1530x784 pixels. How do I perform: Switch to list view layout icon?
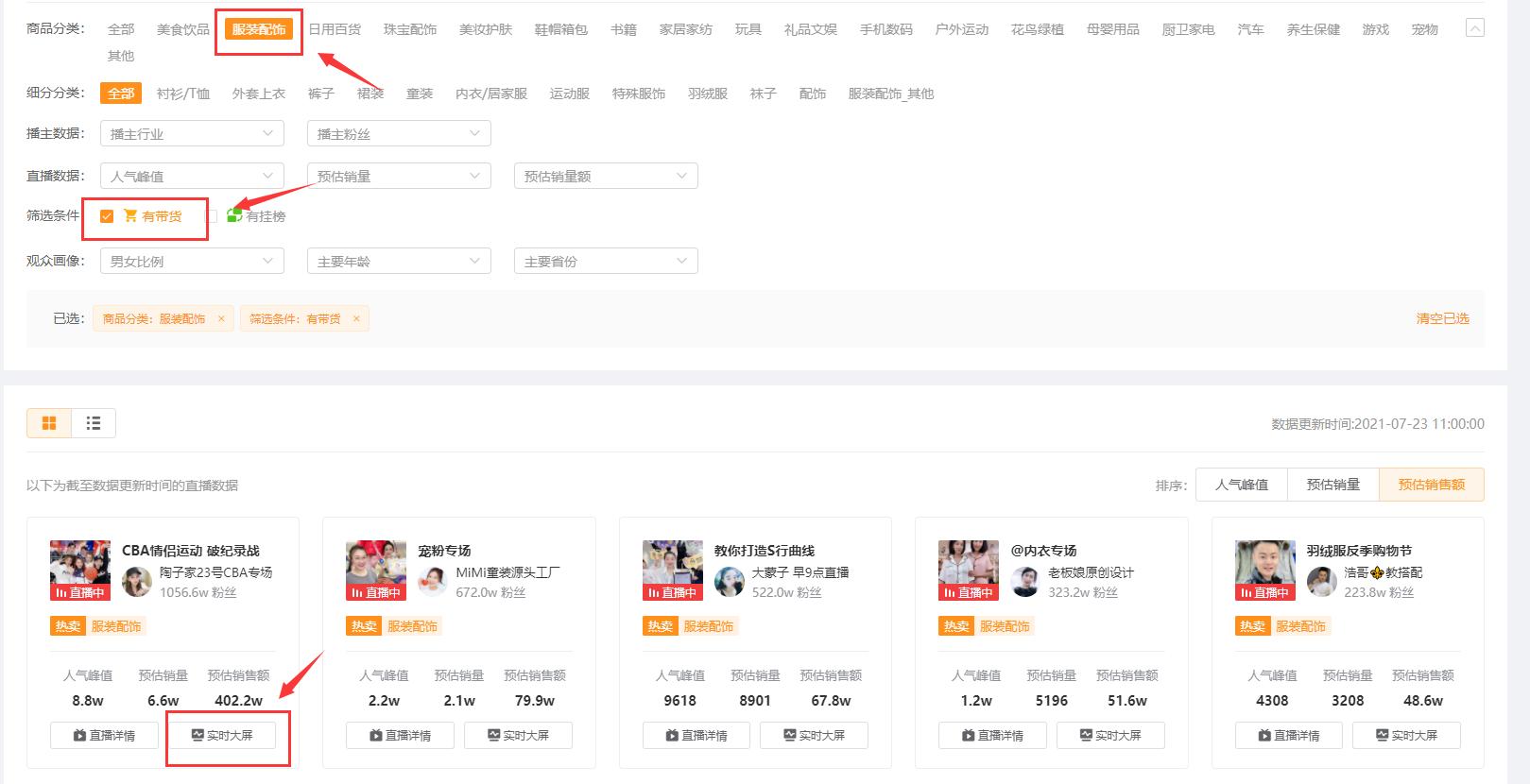(94, 423)
